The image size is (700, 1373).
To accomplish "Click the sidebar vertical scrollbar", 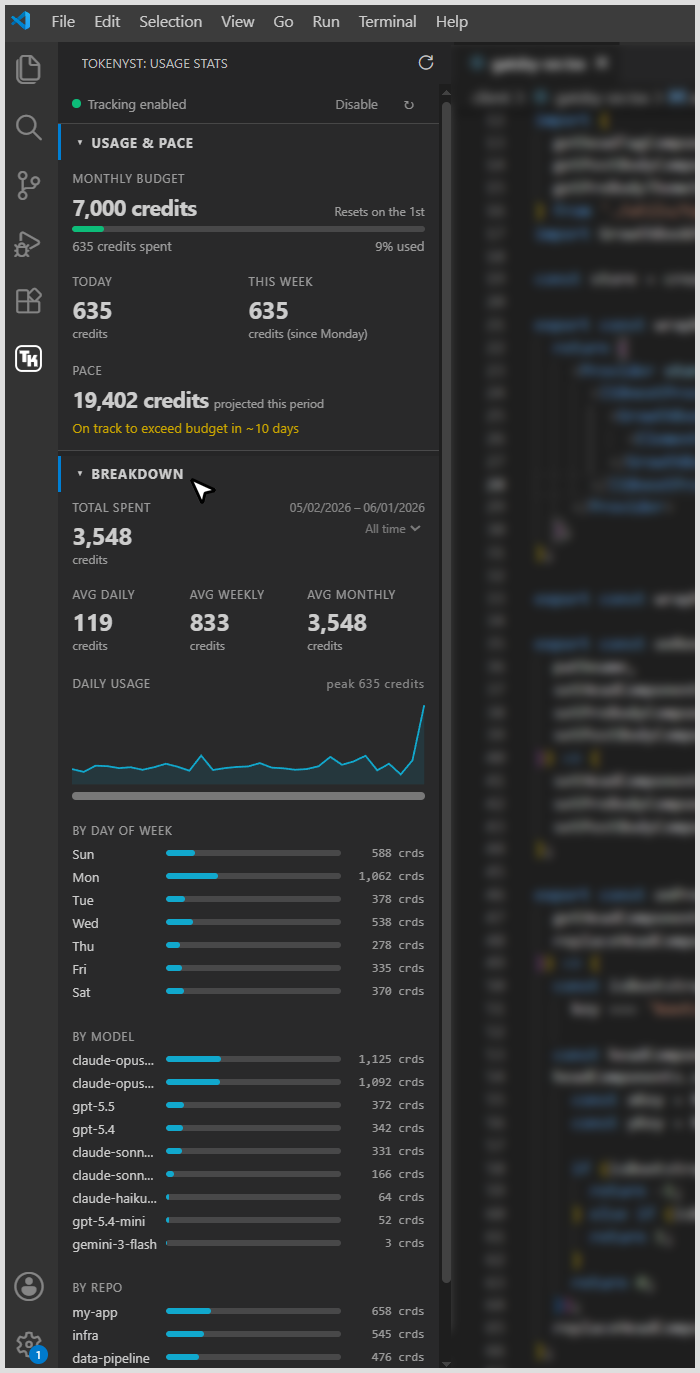I will (x=446, y=690).
